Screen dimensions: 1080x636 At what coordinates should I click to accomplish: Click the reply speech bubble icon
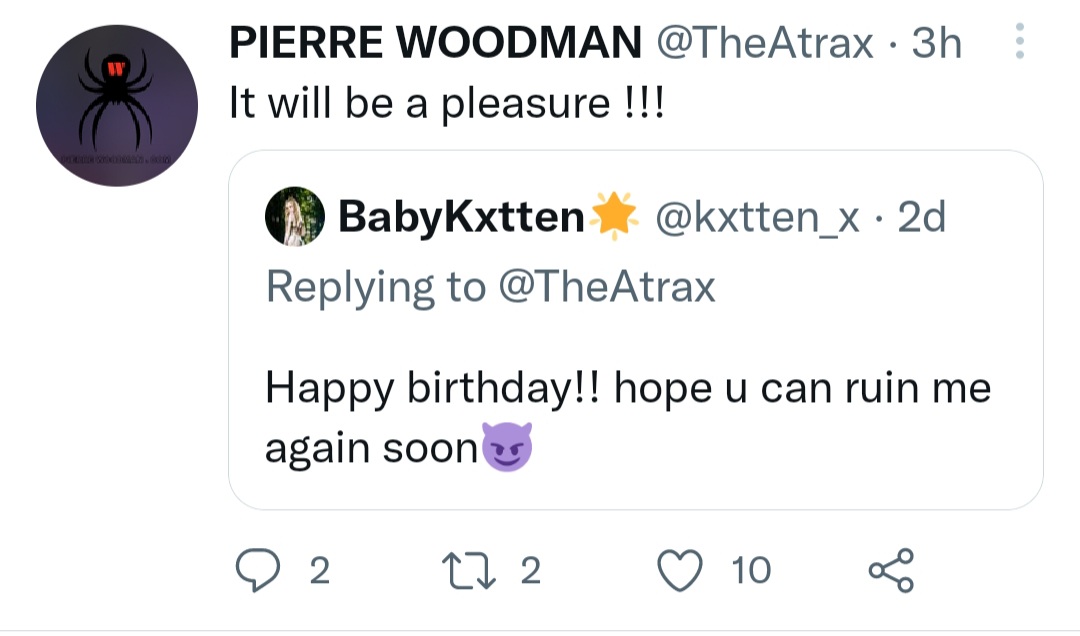click(x=258, y=570)
